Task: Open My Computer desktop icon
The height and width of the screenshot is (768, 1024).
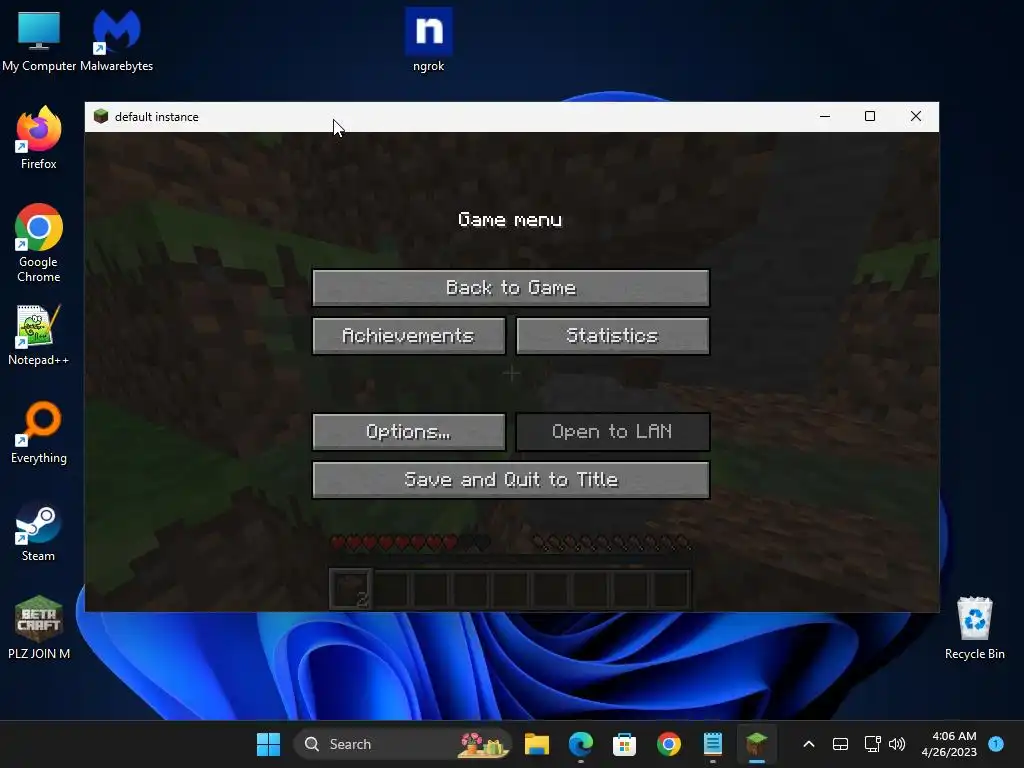Action: coord(39,40)
